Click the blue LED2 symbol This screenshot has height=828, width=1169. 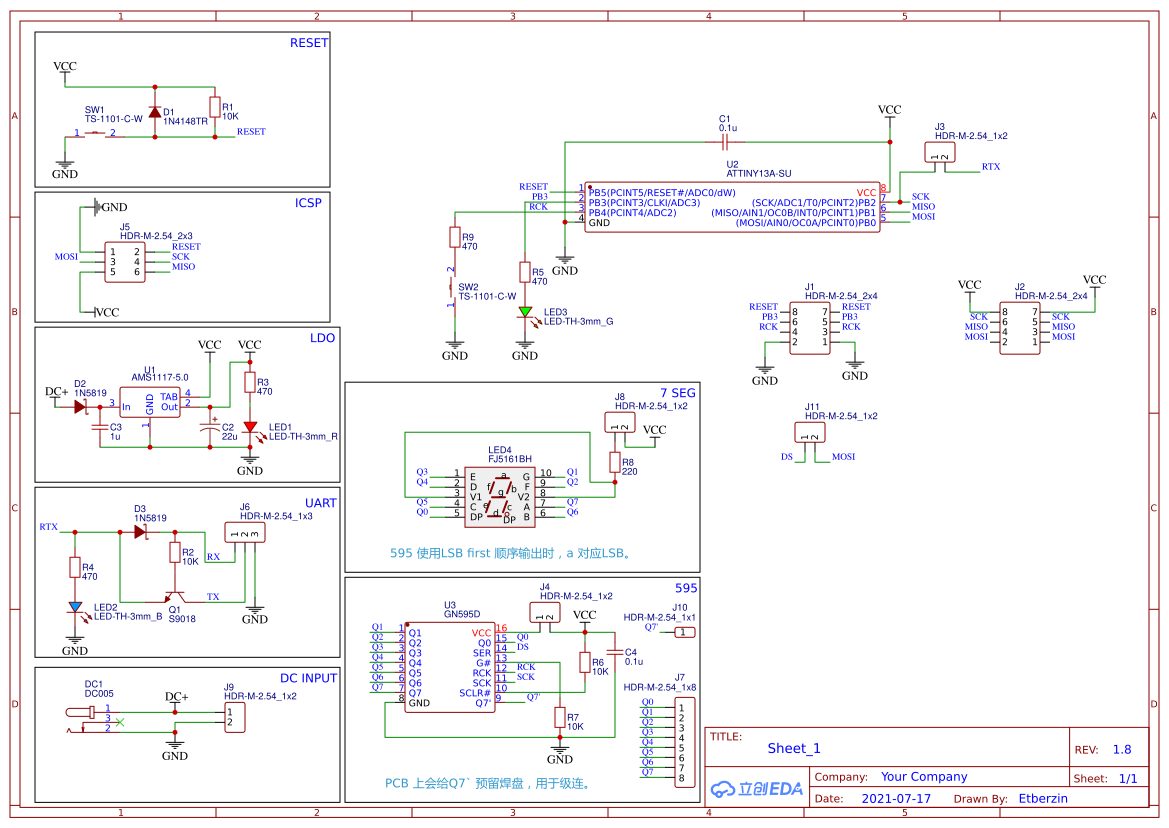pyautogui.click(x=74, y=607)
